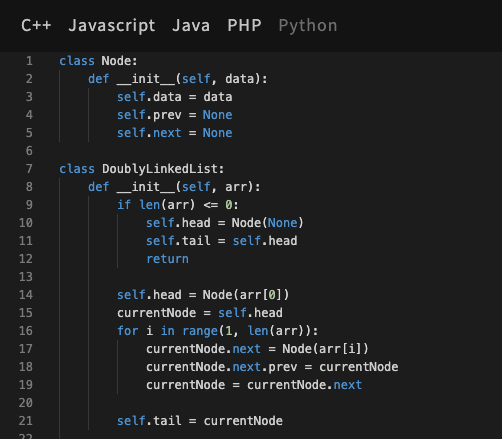Viewport: 502px width, 439px height.
Task: Click line number 7 in gutter
Action: click(29, 169)
